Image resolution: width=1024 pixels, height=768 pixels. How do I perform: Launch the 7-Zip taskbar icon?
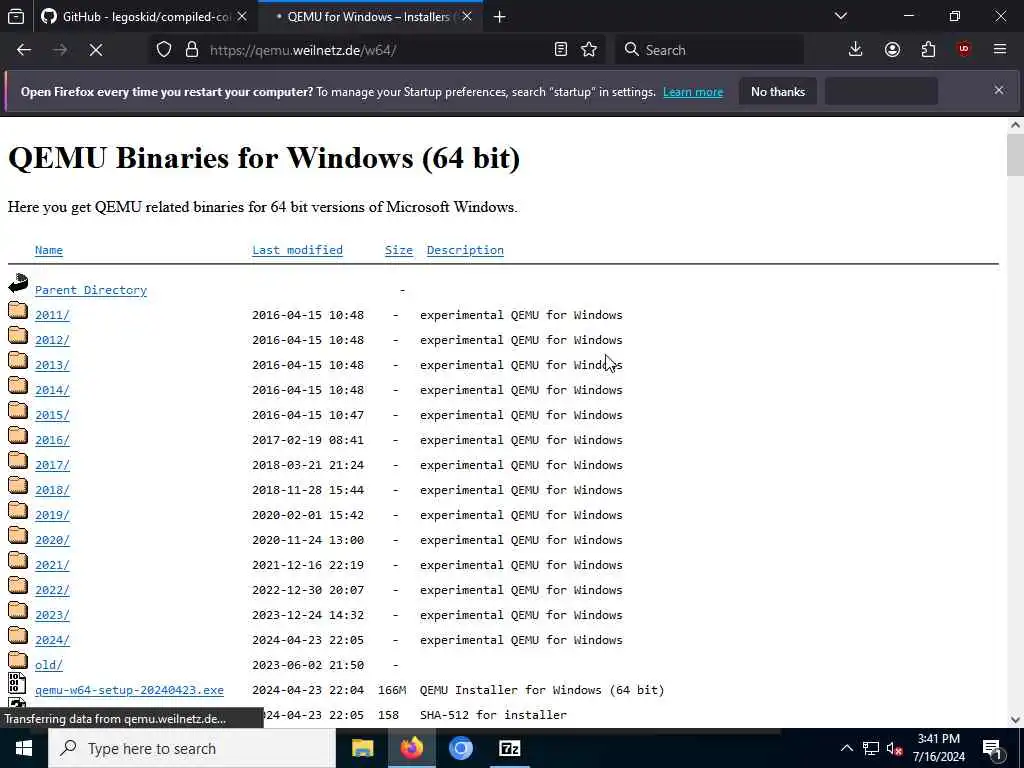509,748
